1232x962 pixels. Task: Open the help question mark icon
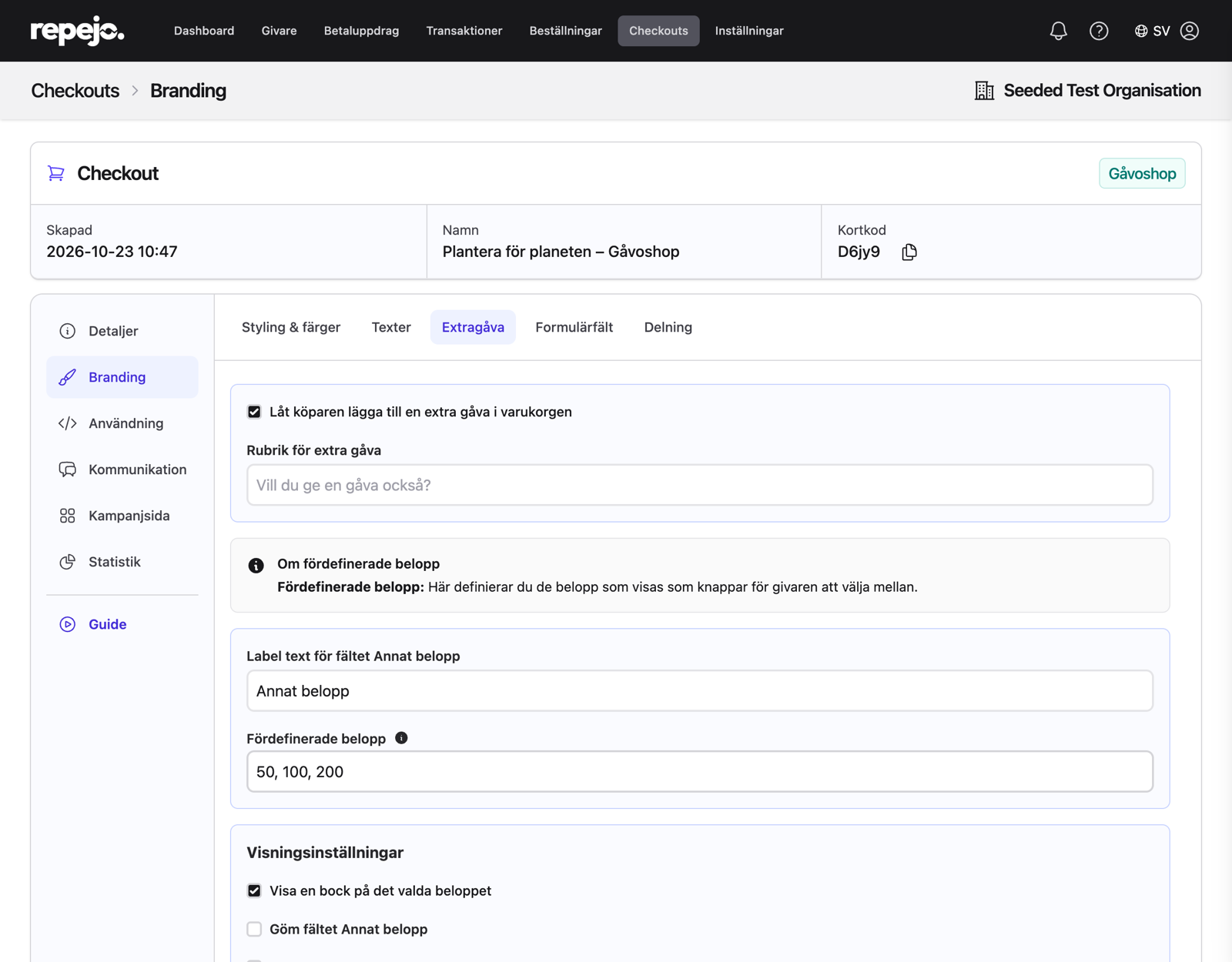coord(1099,31)
